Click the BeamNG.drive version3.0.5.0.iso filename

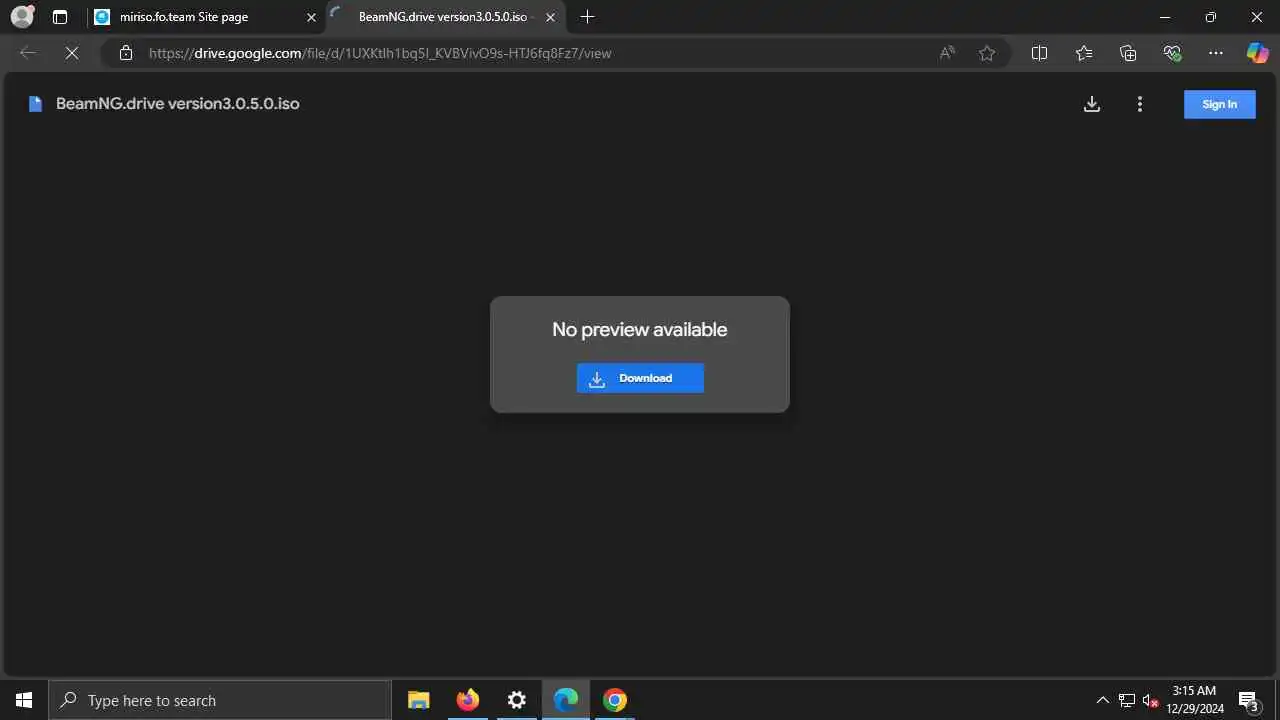click(178, 104)
